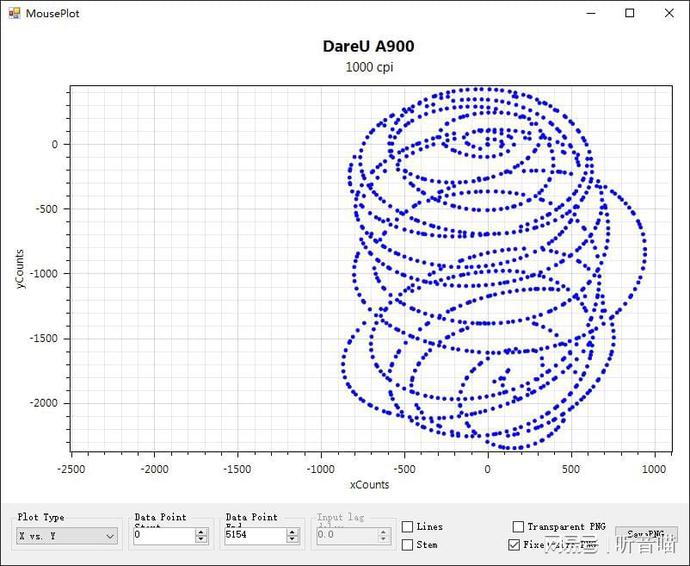The width and height of the screenshot is (690, 566).
Task: Click the MousePlot app icon in title bar
Action: [x=14, y=13]
